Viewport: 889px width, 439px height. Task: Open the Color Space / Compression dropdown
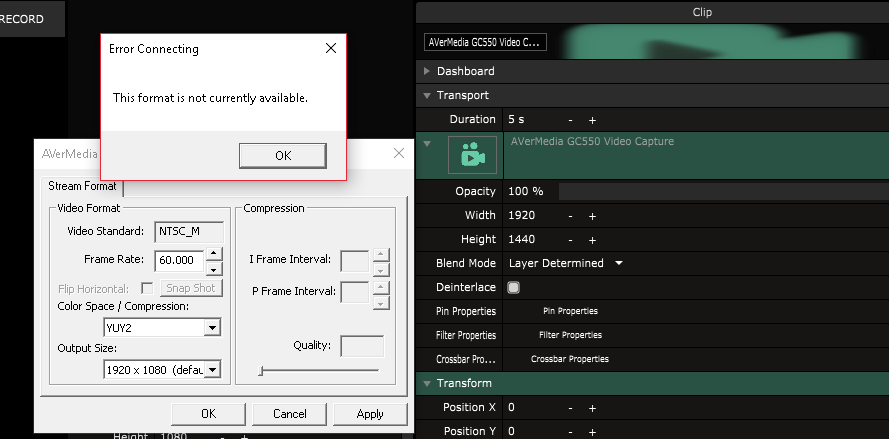pos(211,327)
